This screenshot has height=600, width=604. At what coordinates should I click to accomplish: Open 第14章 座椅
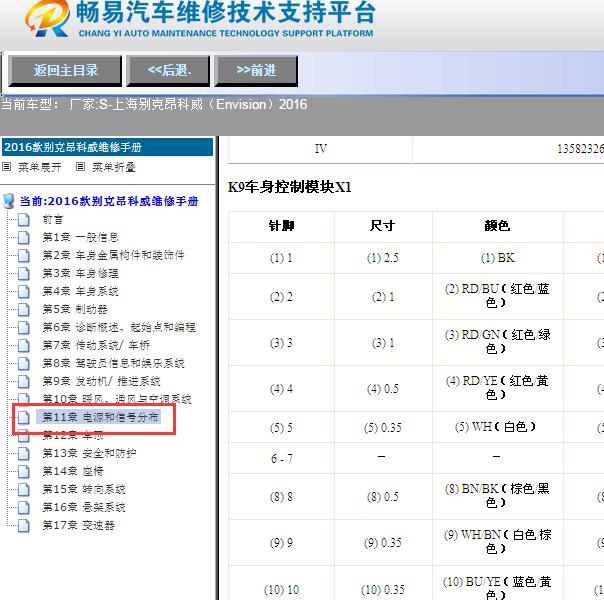point(73,471)
